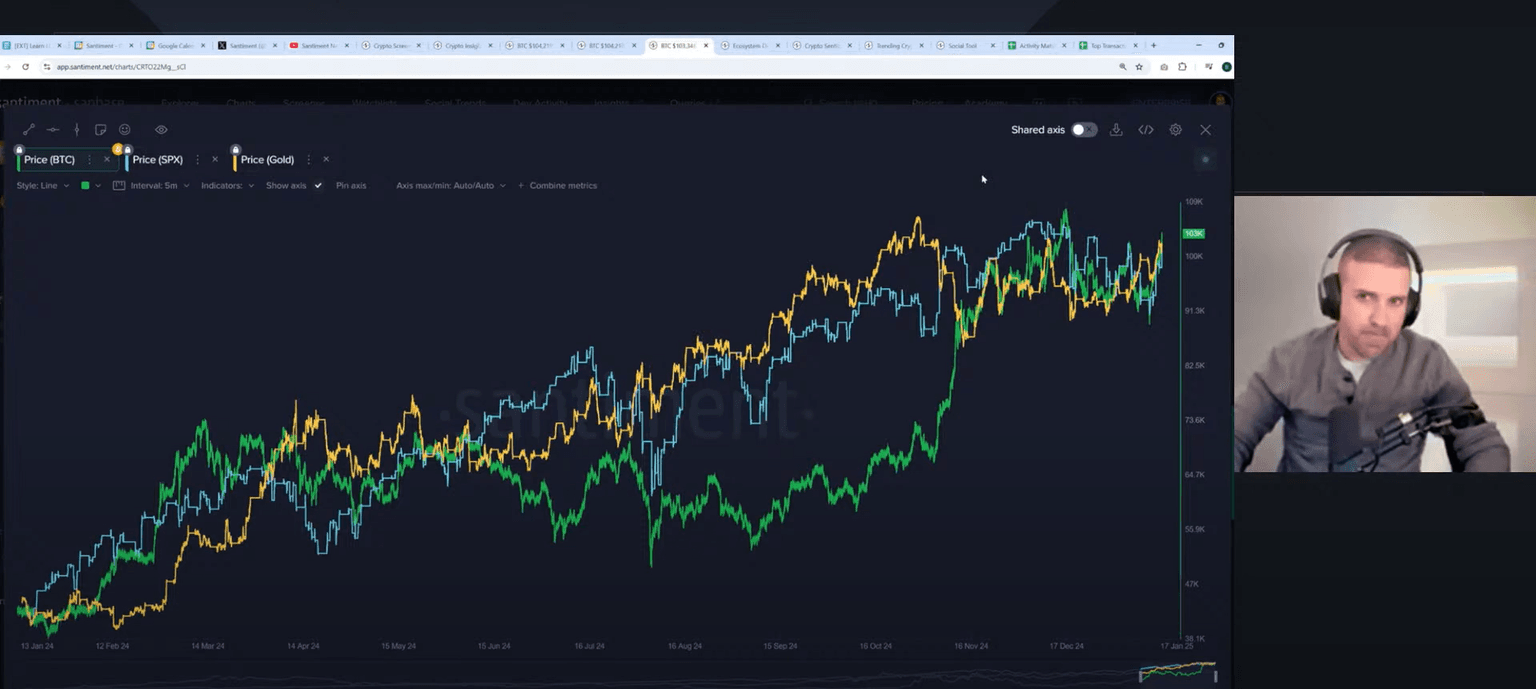Open chart settings gear
The image size is (1536, 689).
tap(1176, 130)
